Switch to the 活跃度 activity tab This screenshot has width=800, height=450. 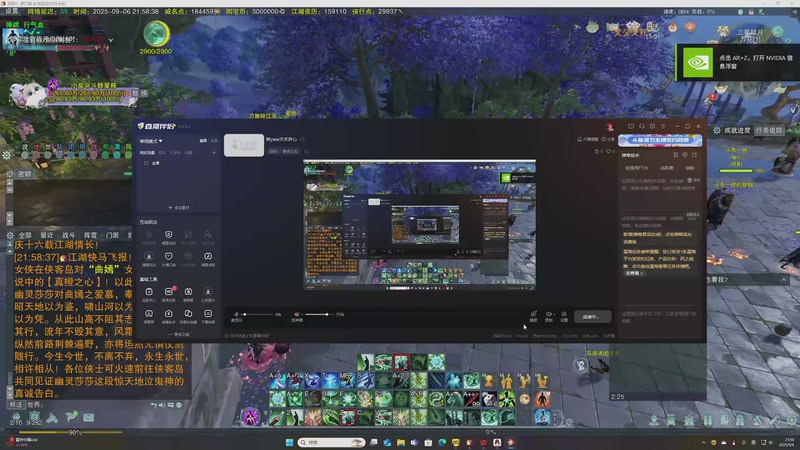[x=666, y=168]
